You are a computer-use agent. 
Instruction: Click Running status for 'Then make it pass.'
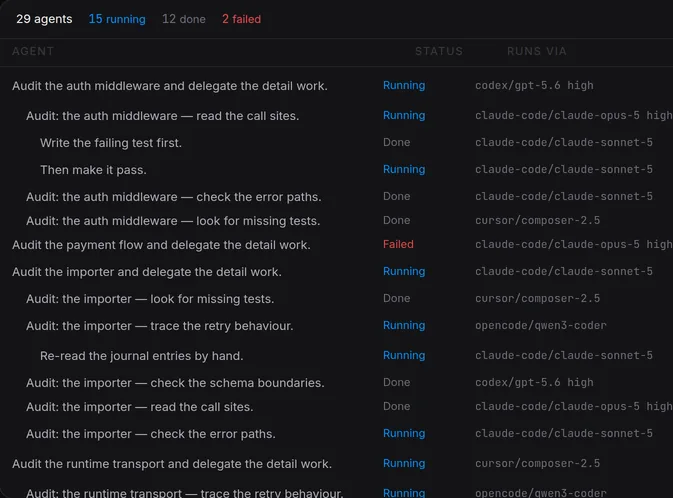tap(404, 169)
